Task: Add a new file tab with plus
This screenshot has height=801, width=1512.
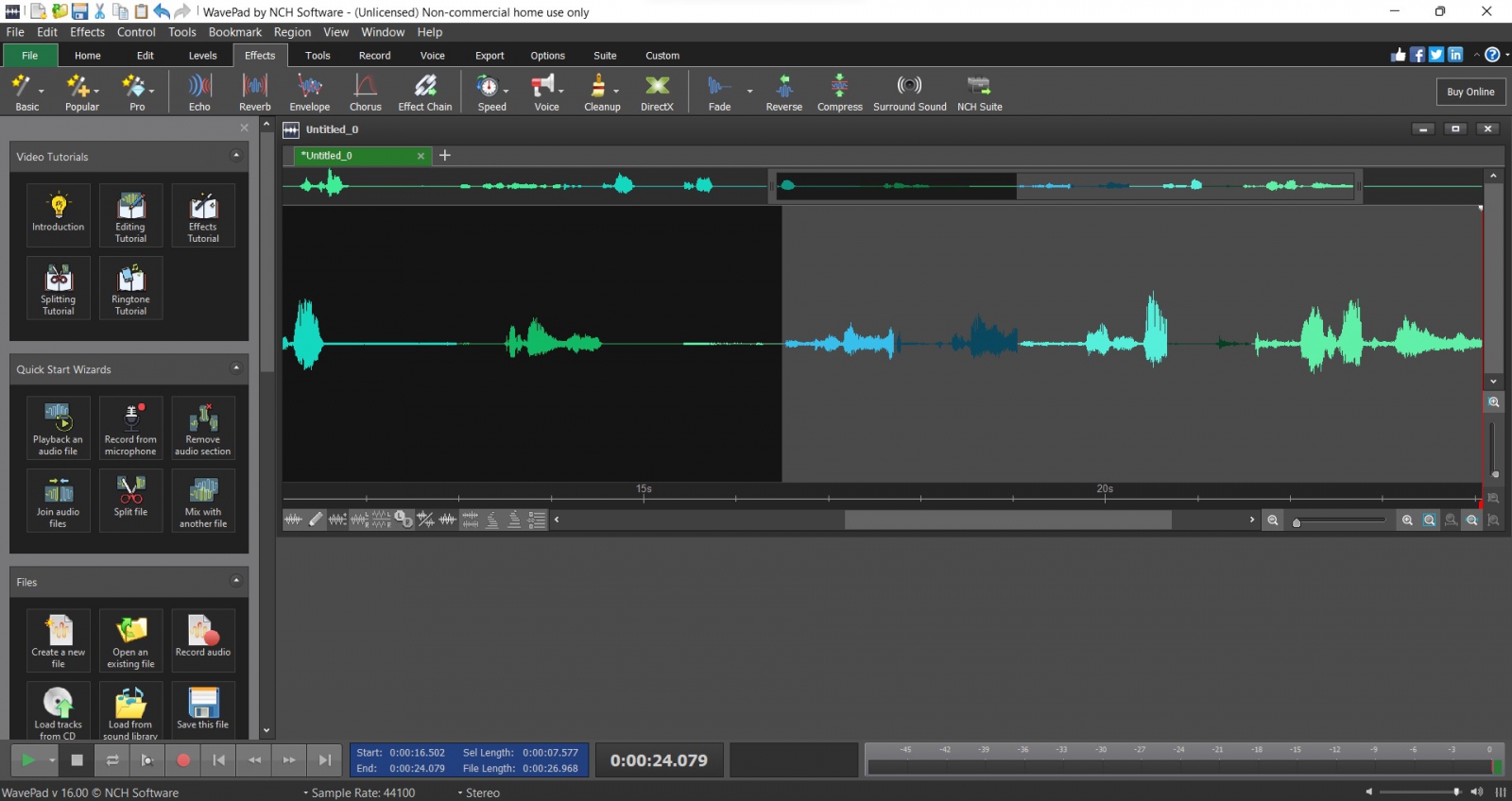Action: (445, 156)
